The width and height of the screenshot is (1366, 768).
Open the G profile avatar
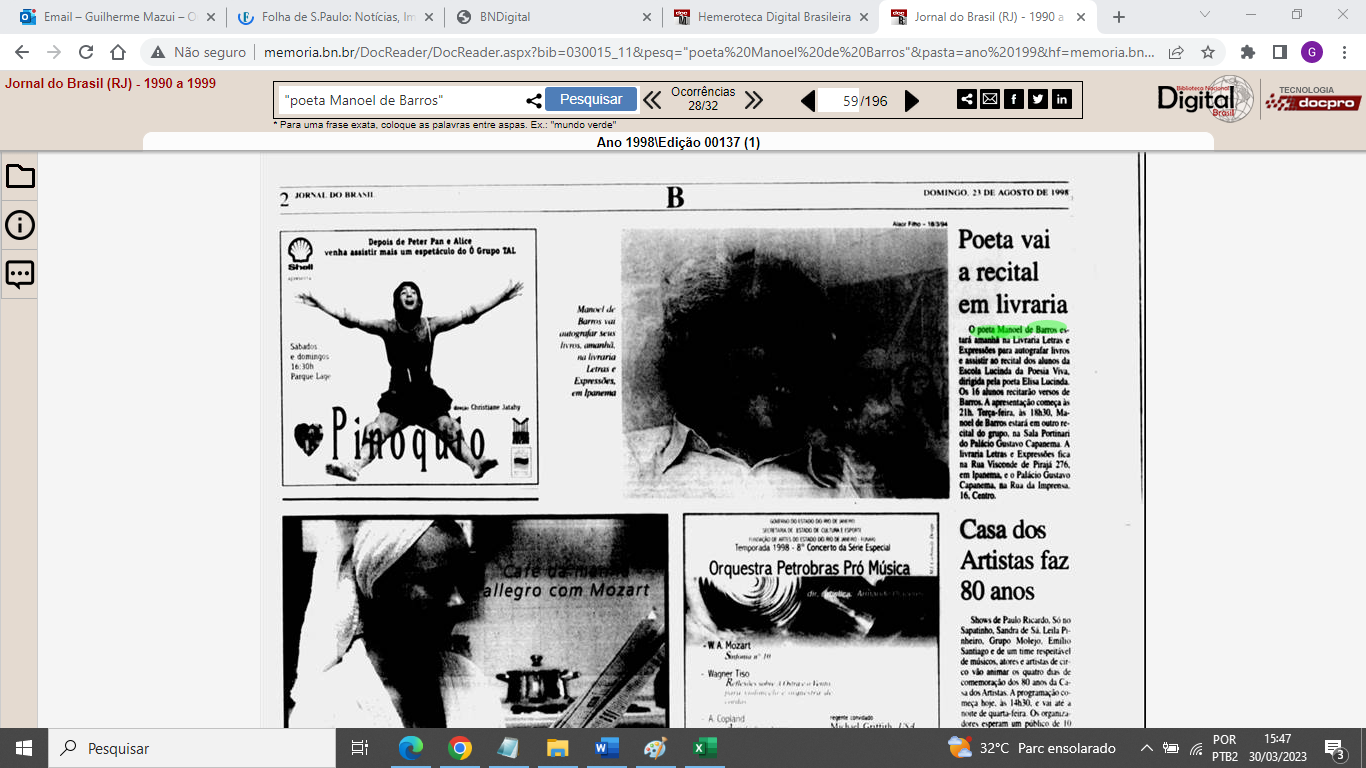tap(1312, 52)
